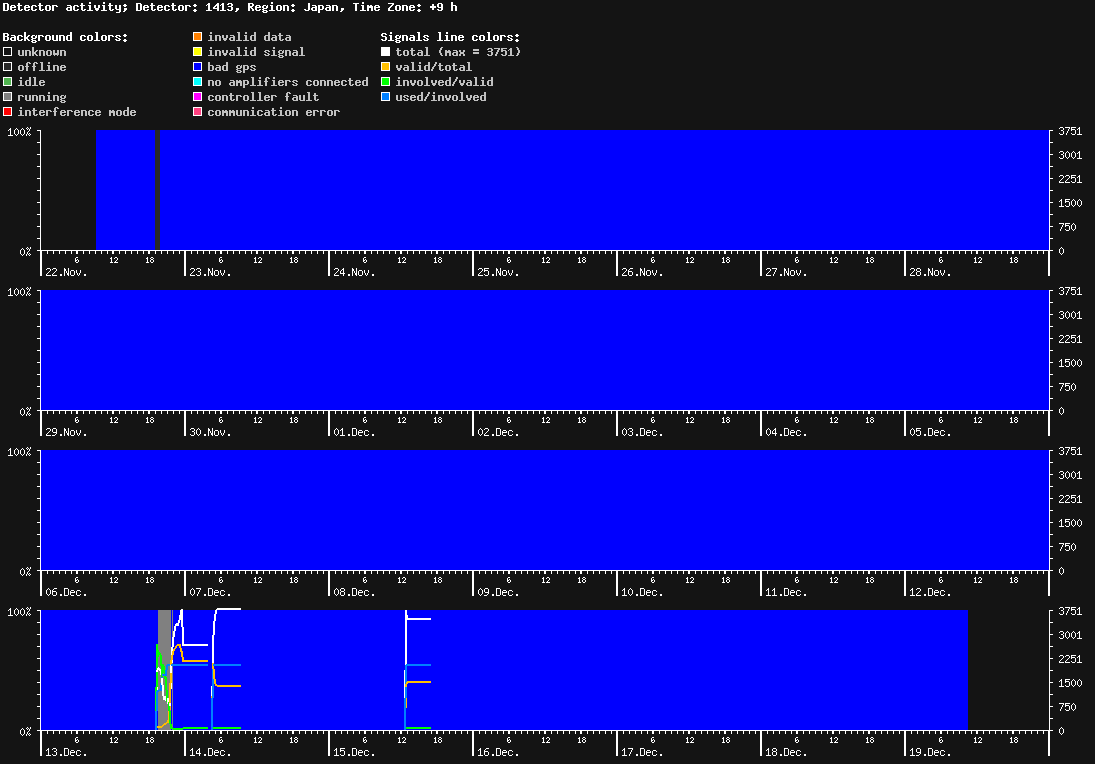Click the green involved/valid line swatch
Image resolution: width=1095 pixels, height=764 pixels.
point(386,82)
